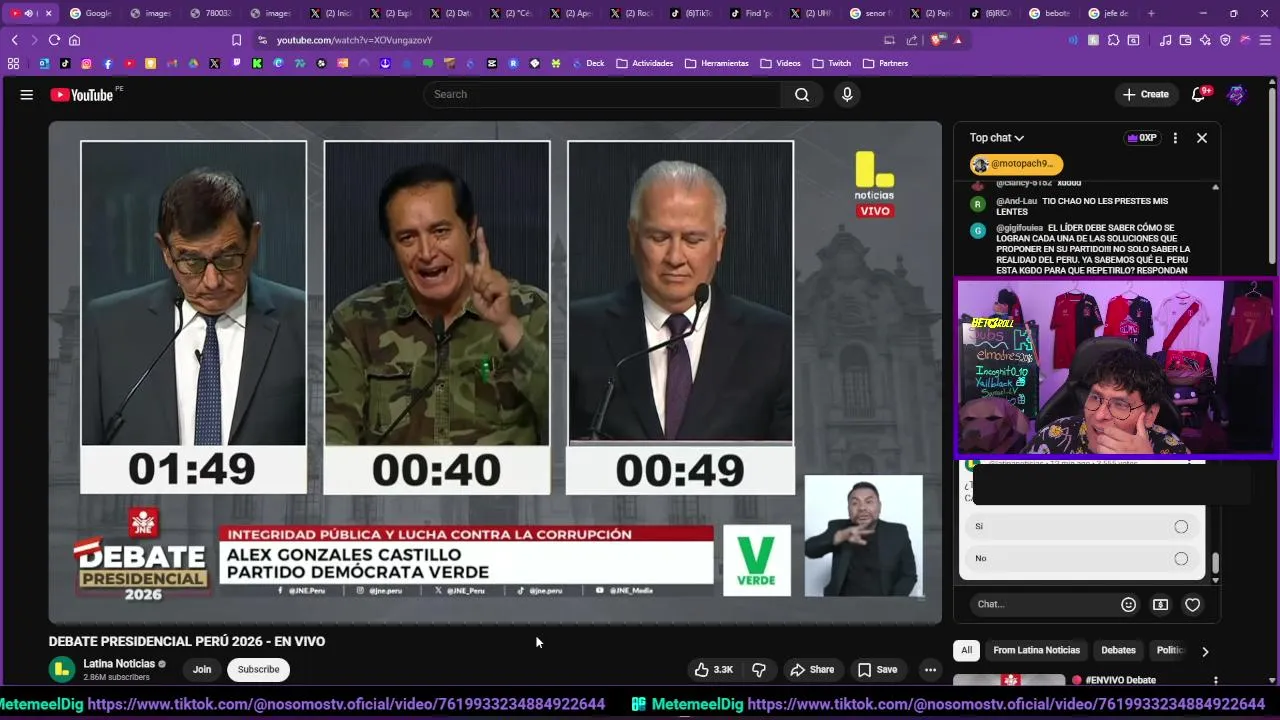The height and width of the screenshot is (720, 1280).
Task: Dislike the debate video
Action: click(x=759, y=670)
